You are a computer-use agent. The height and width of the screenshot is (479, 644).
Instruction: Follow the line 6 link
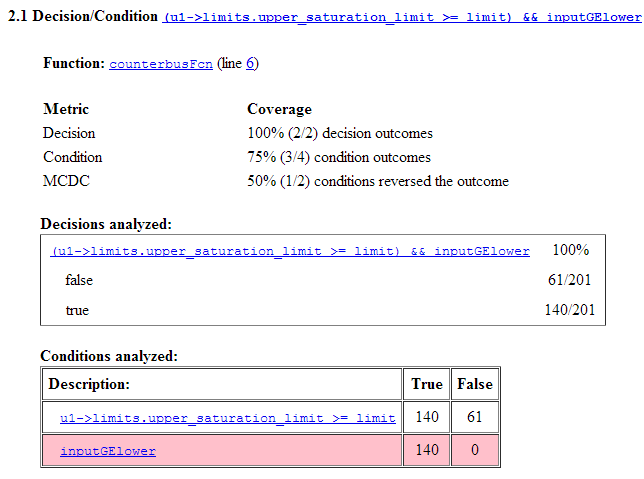point(251,64)
